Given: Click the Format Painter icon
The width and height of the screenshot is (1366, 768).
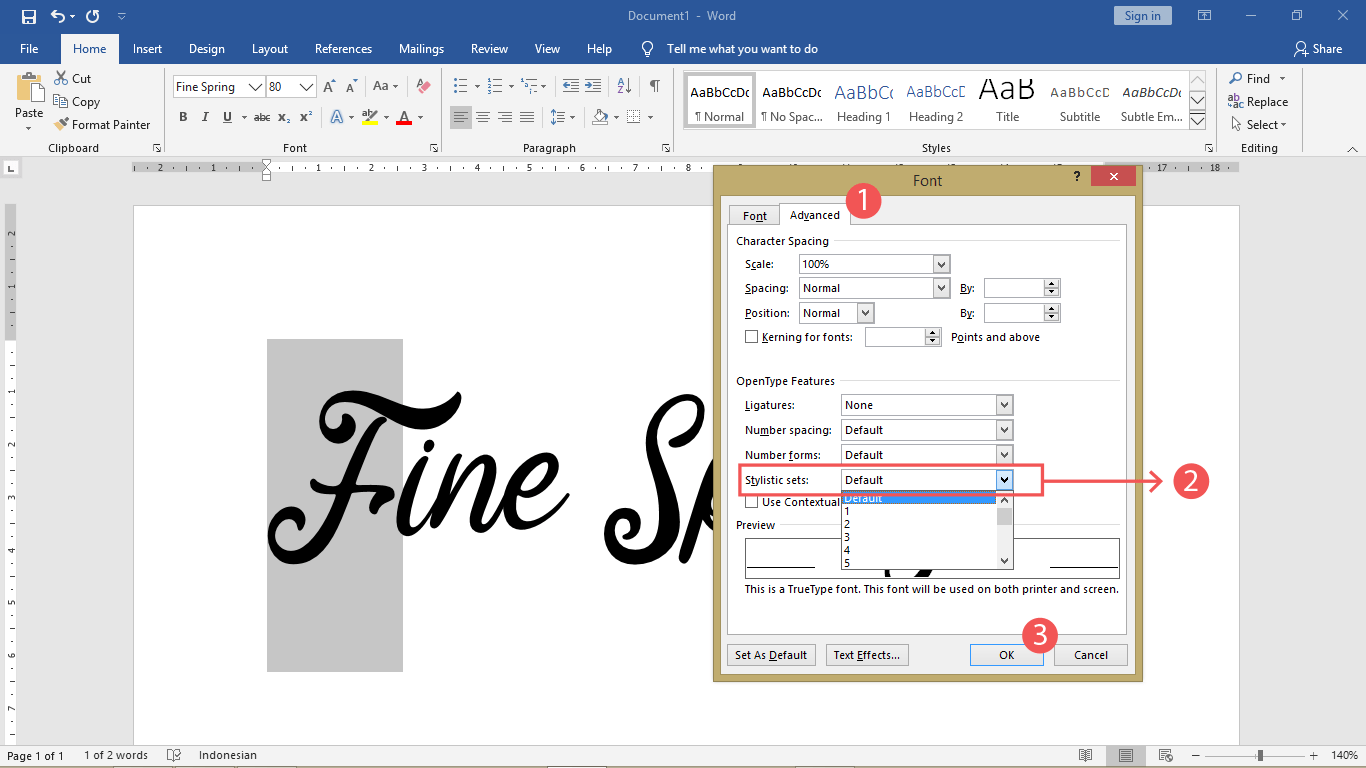Looking at the screenshot, I should click(60, 125).
